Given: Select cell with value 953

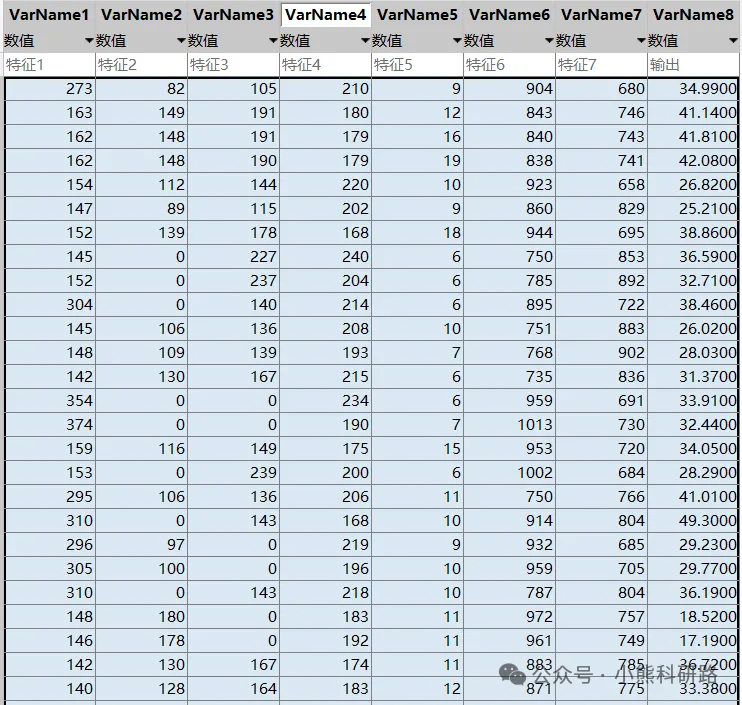Looking at the screenshot, I should pyautogui.click(x=509, y=449).
